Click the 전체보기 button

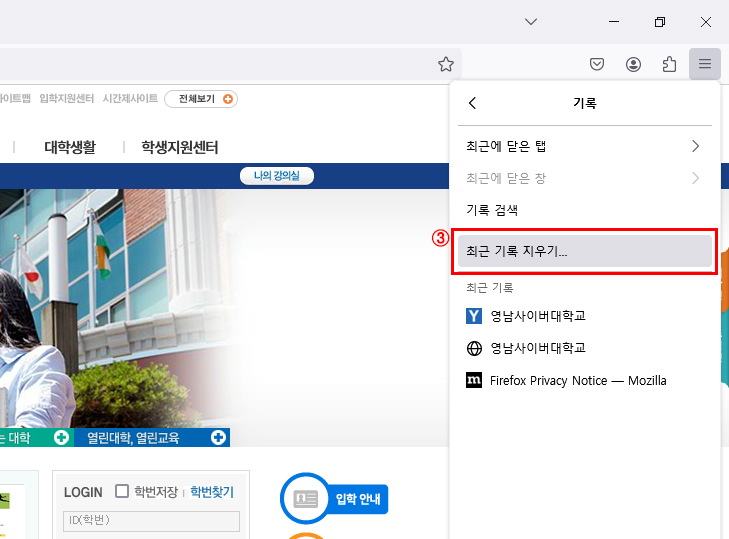point(201,99)
